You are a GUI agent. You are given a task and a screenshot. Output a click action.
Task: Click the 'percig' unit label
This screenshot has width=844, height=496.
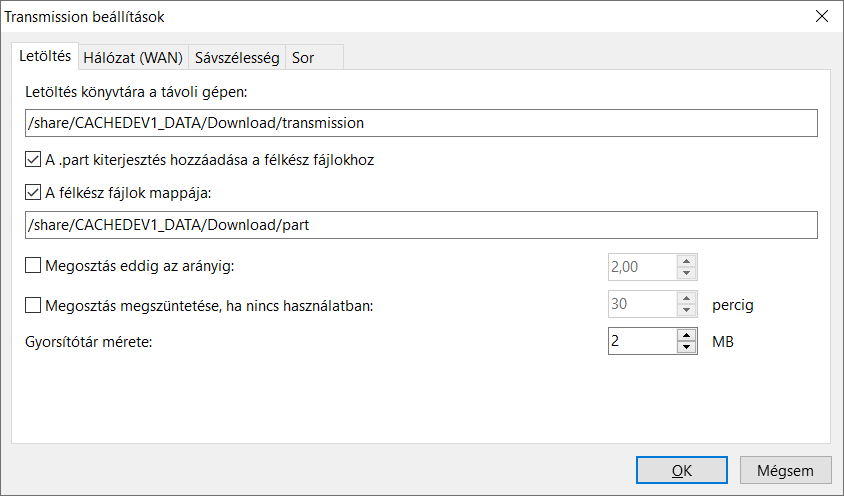point(733,305)
